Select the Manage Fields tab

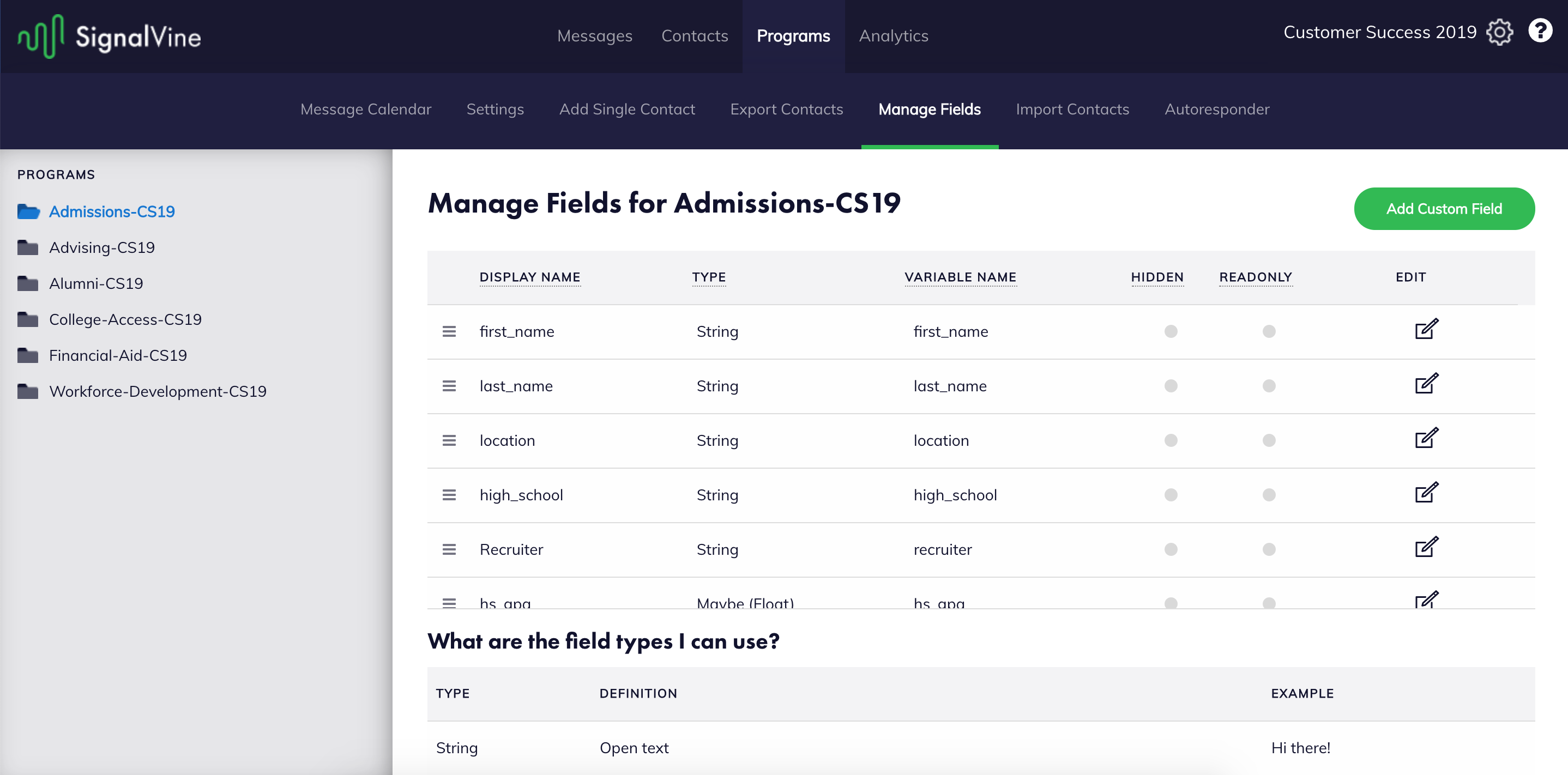(930, 109)
